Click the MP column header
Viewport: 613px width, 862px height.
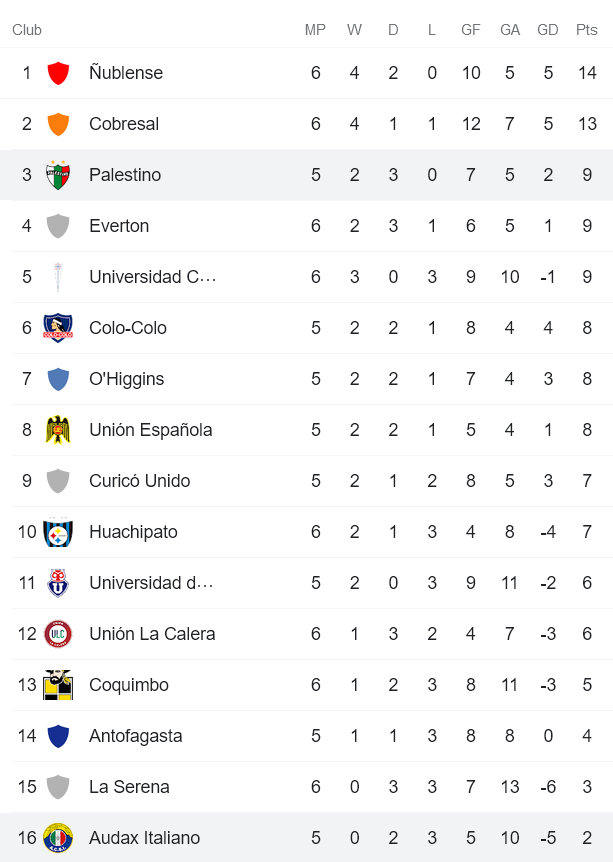(x=315, y=30)
